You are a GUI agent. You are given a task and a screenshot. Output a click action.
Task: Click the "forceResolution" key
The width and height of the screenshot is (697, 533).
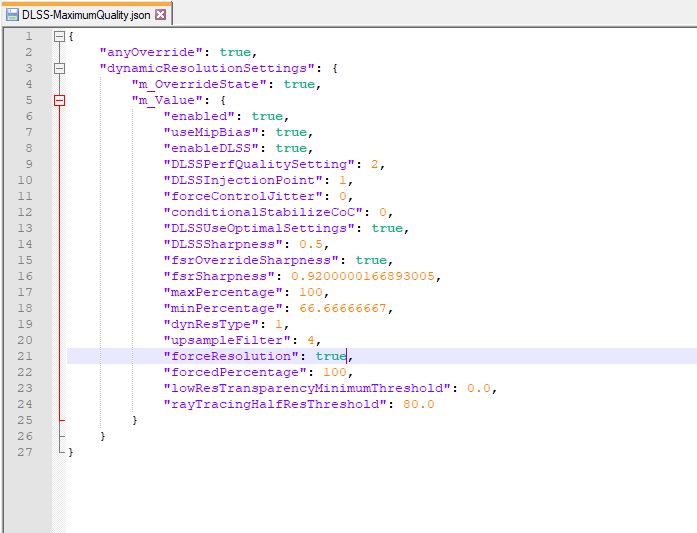[x=231, y=356]
